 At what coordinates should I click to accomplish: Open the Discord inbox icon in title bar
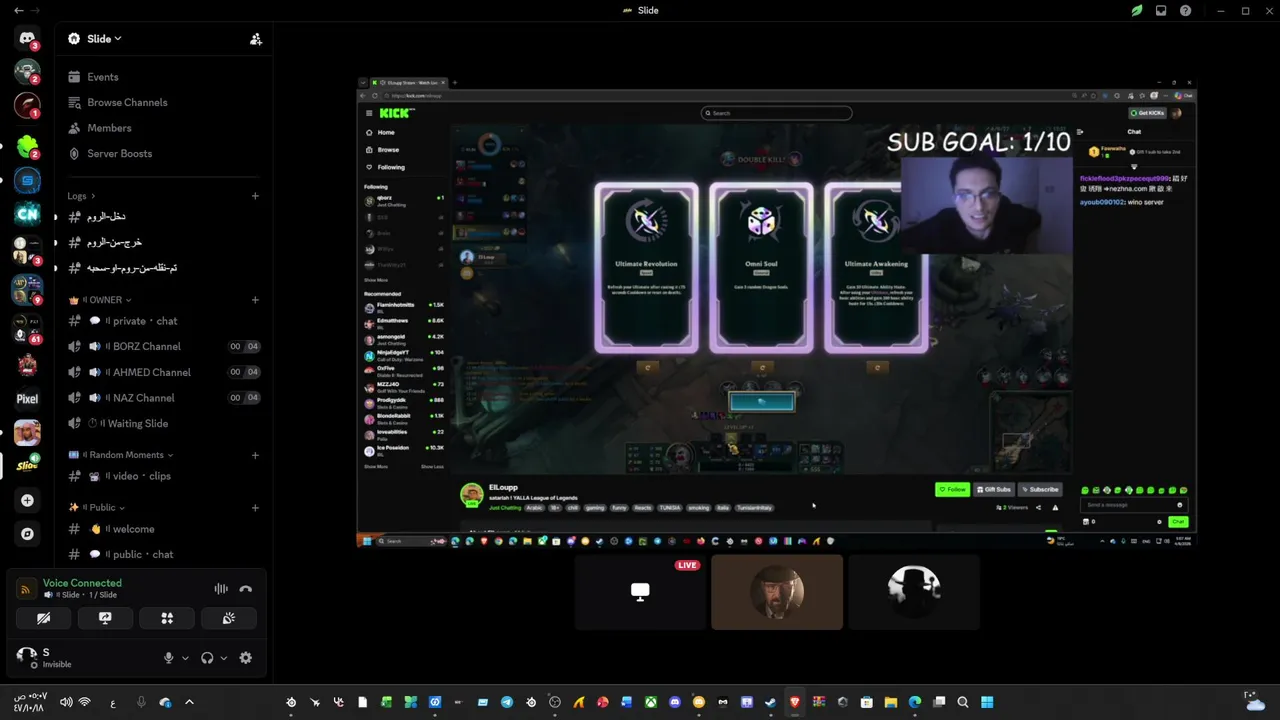point(1161,10)
